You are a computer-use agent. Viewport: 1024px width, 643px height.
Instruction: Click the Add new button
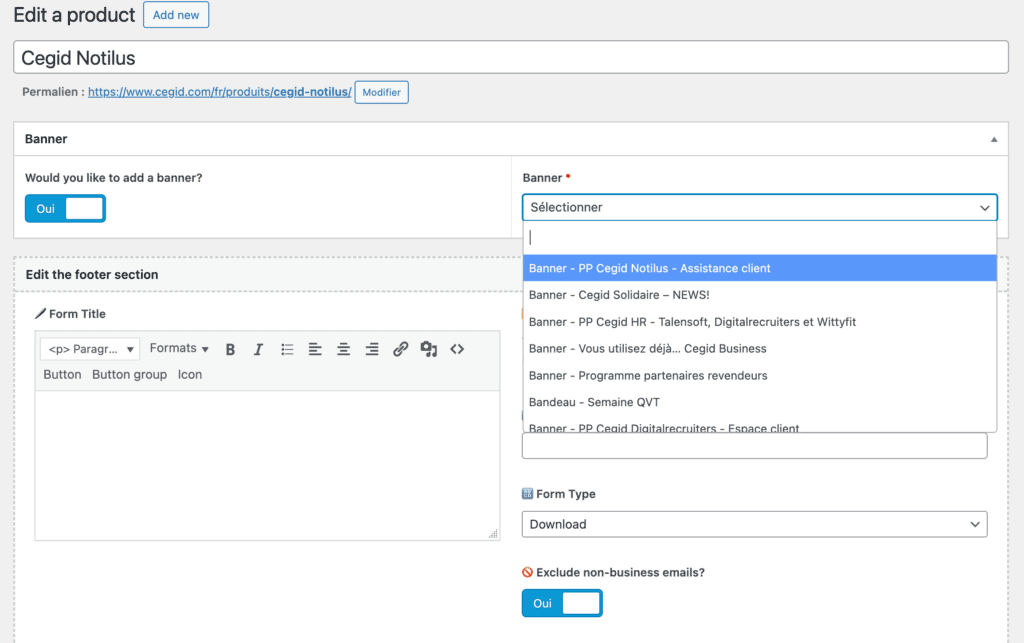click(x=176, y=15)
